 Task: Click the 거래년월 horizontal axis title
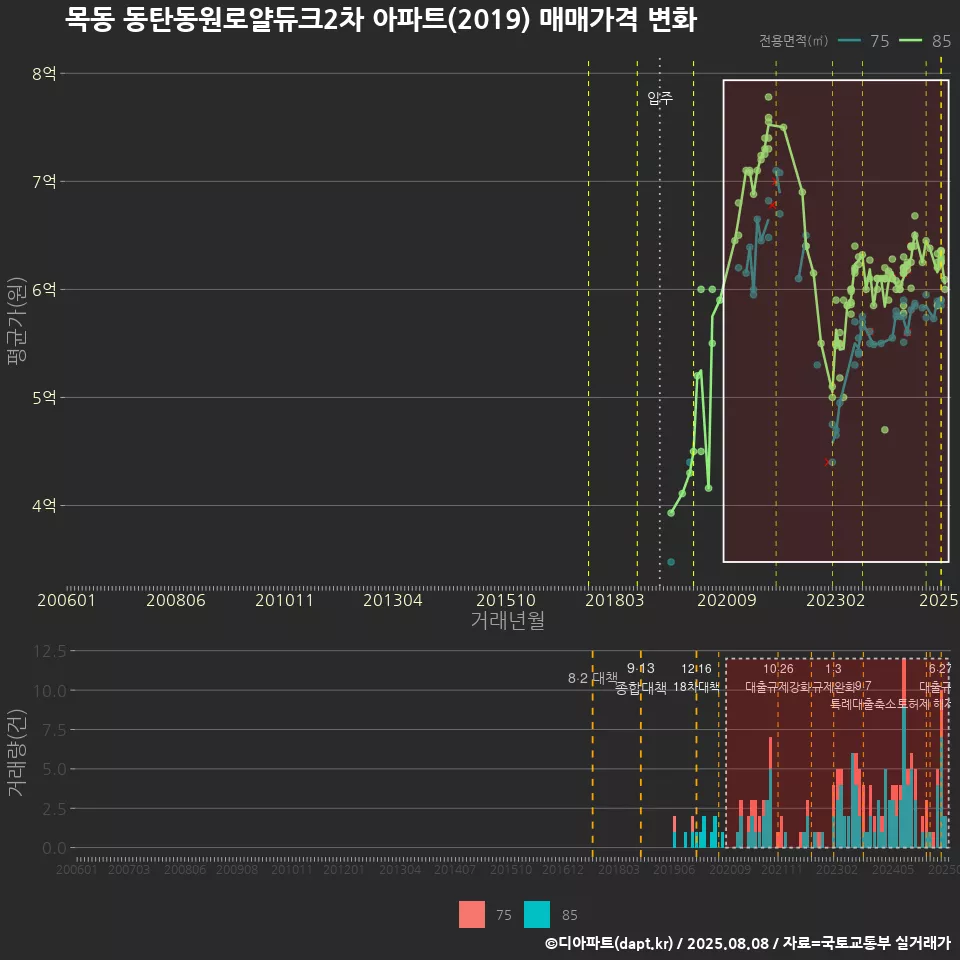[x=508, y=620]
